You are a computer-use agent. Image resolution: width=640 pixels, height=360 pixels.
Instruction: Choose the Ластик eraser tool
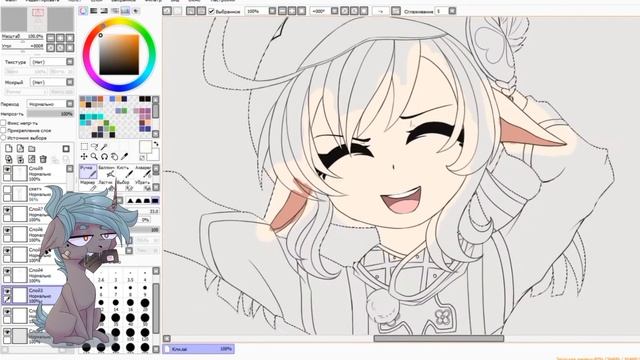point(106,186)
